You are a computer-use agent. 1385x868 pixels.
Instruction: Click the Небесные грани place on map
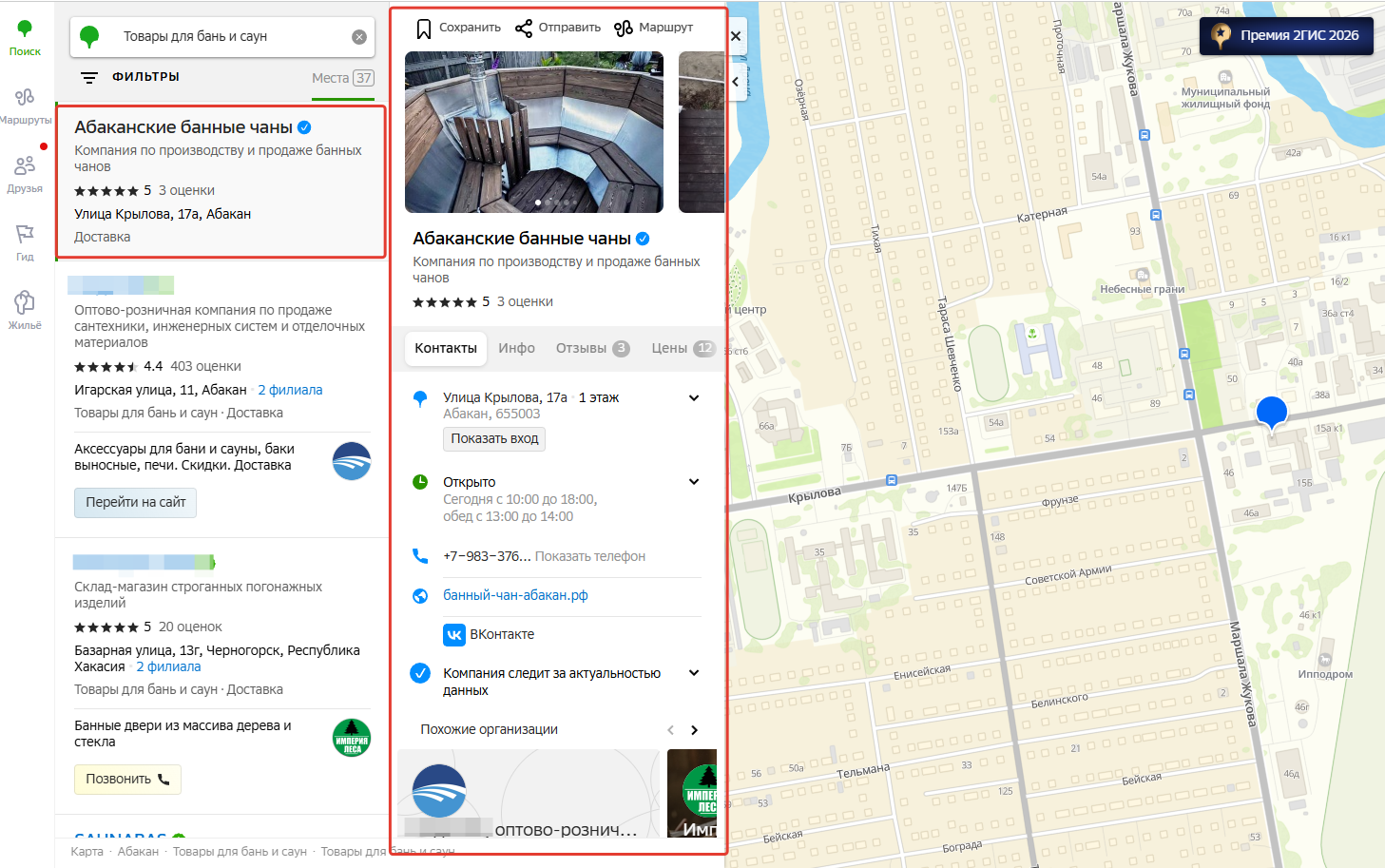tap(1142, 289)
